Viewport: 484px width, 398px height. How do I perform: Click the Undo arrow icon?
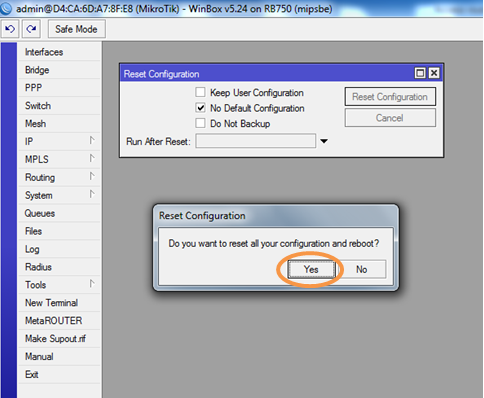[10, 29]
